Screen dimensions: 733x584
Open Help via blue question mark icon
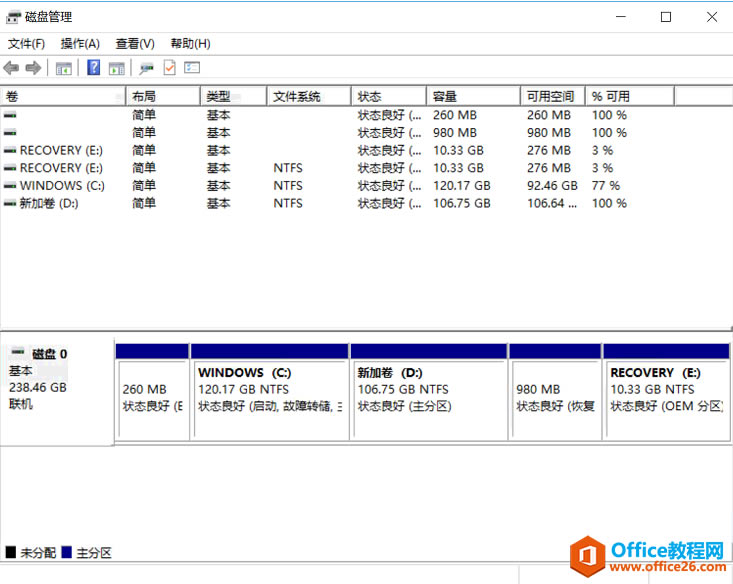tap(93, 68)
